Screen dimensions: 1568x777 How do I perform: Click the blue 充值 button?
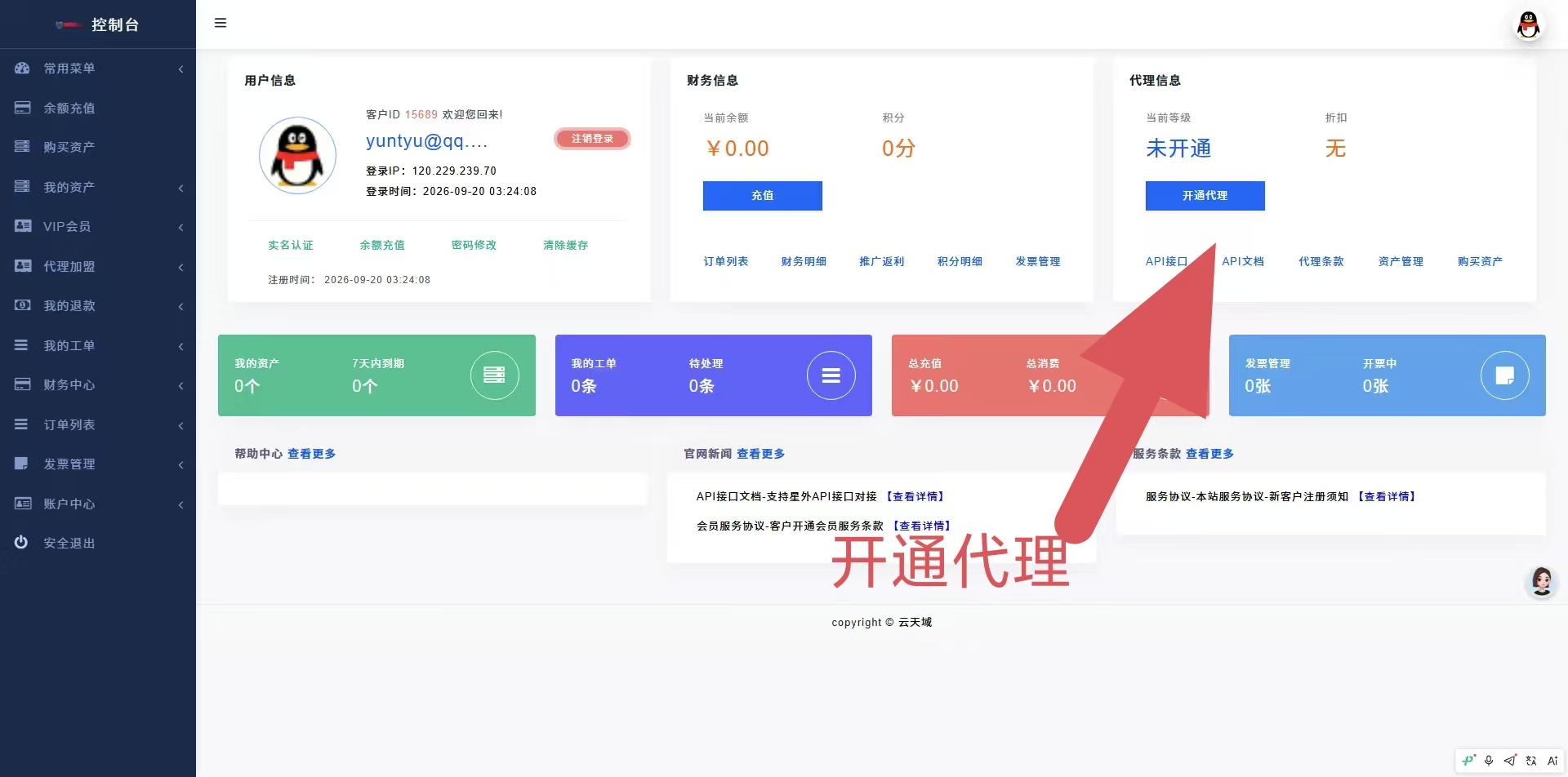point(762,196)
